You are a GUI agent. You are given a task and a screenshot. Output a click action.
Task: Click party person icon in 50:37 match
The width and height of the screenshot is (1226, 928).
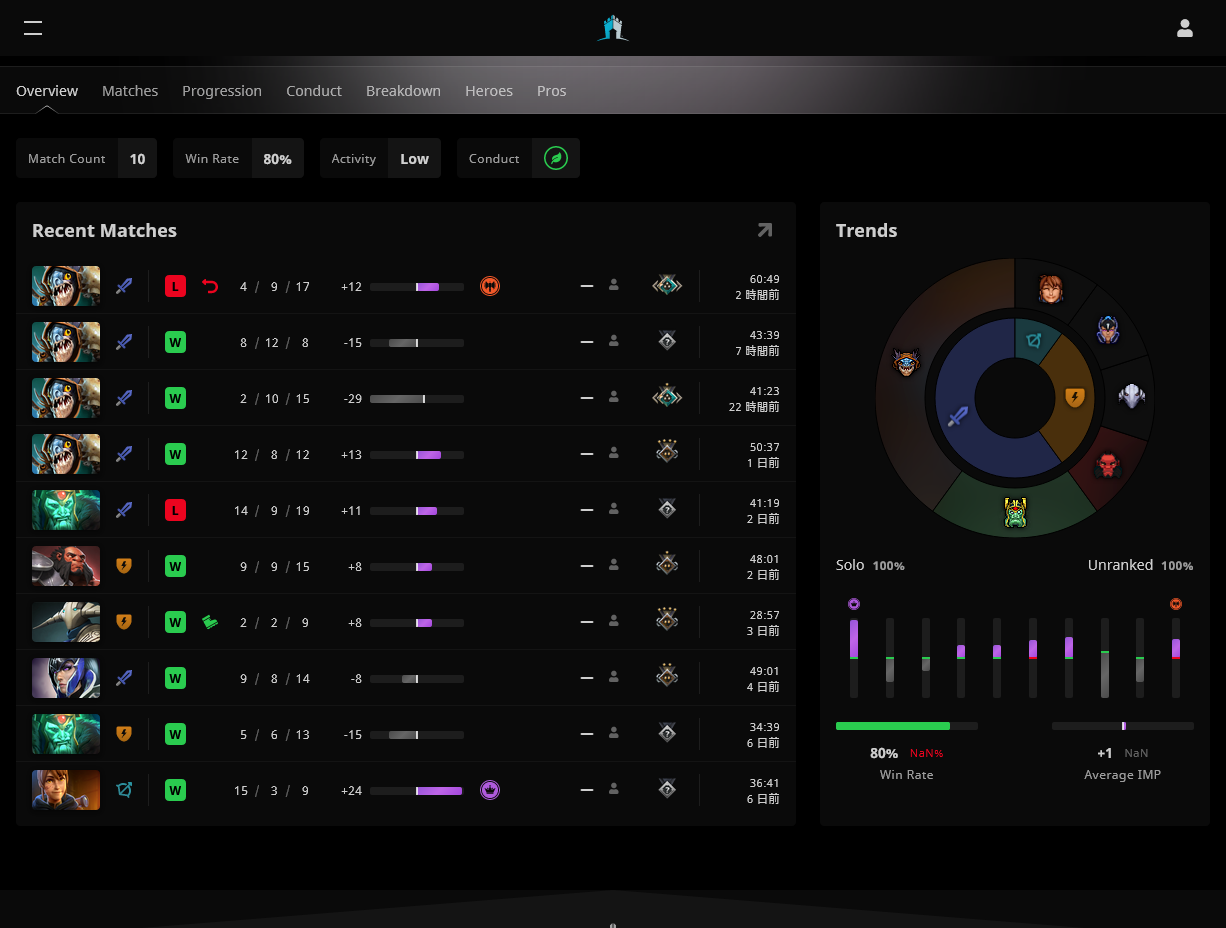coord(614,454)
